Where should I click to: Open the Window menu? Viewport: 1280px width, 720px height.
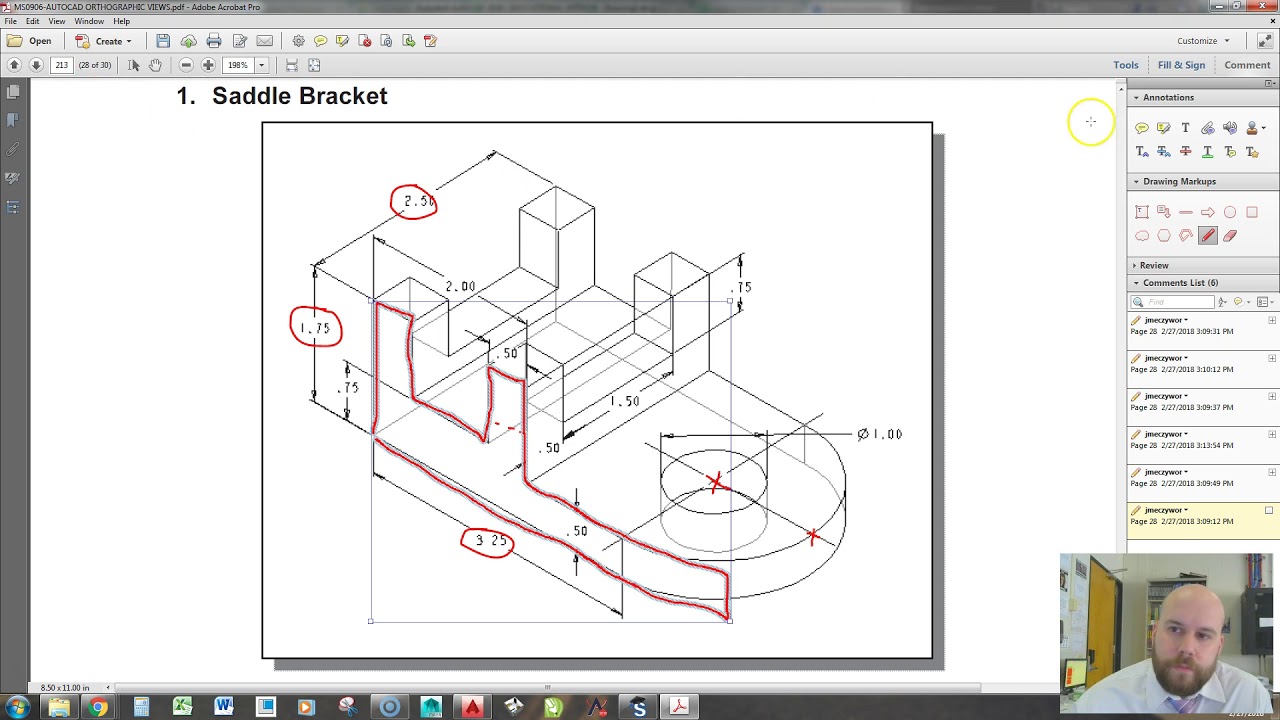(x=89, y=21)
